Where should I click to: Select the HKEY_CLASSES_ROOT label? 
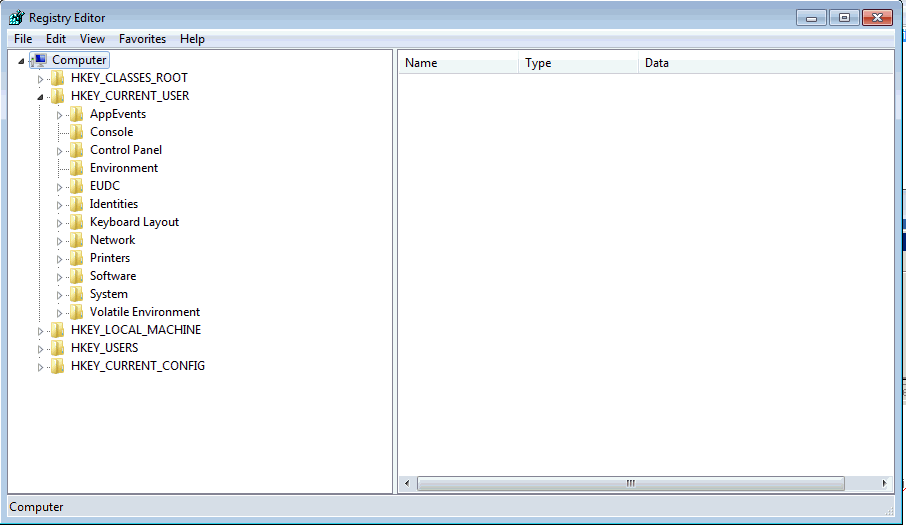click(x=129, y=78)
